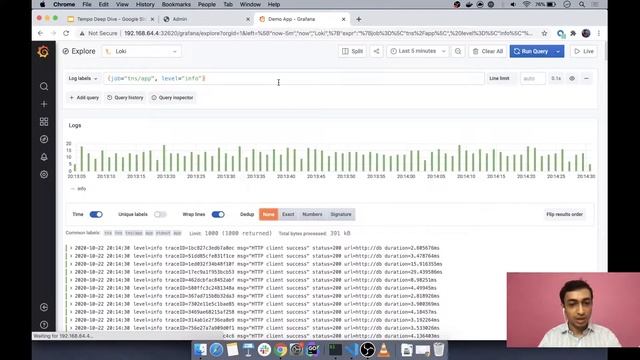Viewport: 640px width, 360px height.
Task: Select the Exact dedup option
Action: tap(288, 214)
